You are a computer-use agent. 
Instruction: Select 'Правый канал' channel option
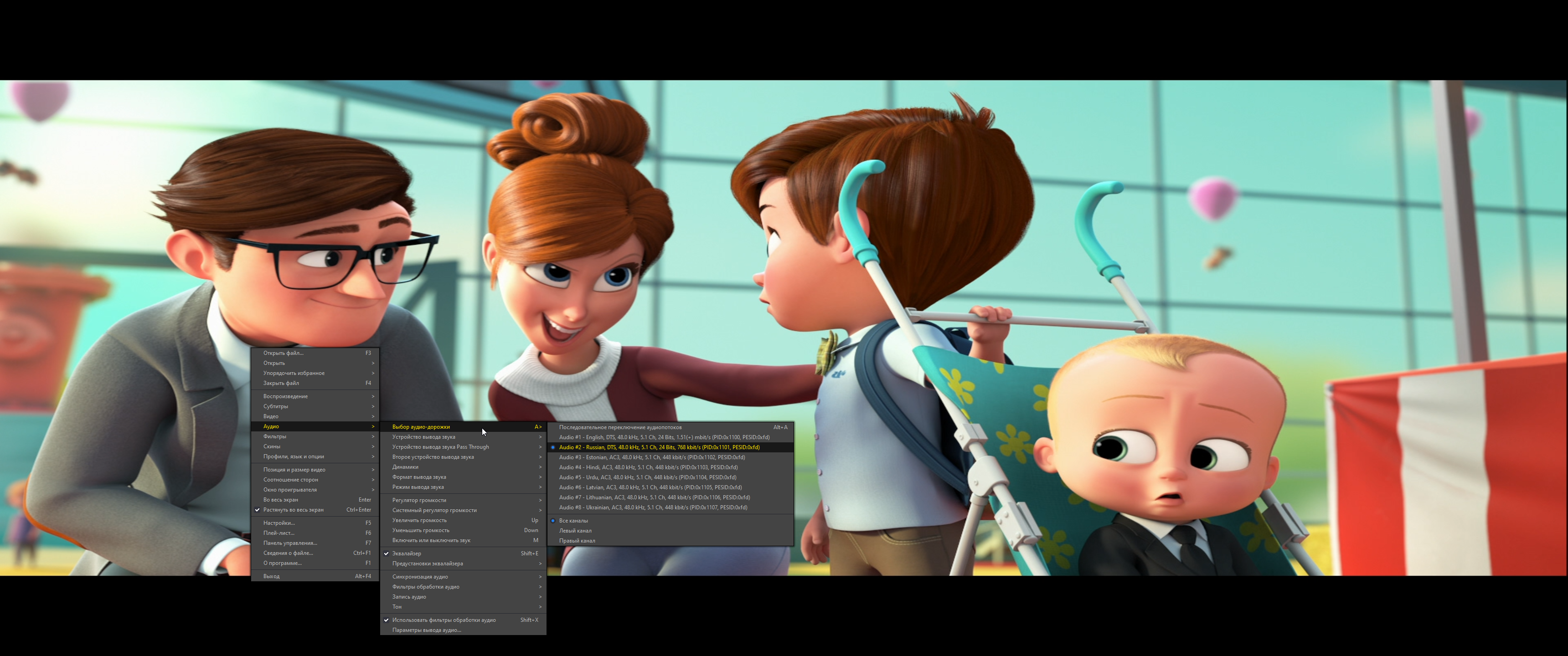[577, 540]
